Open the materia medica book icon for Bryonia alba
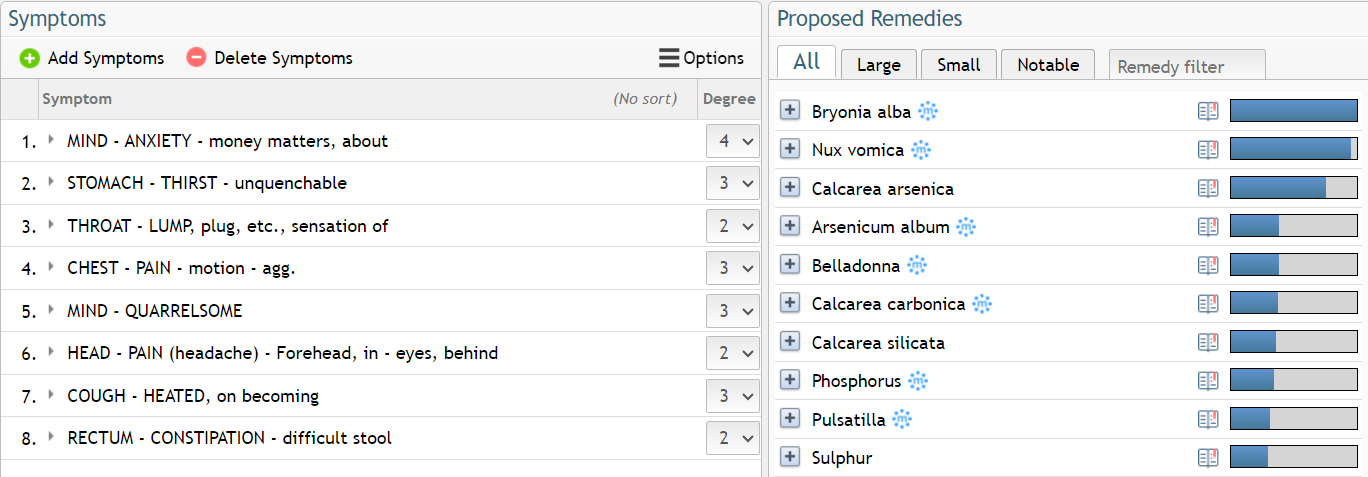This screenshot has height=477, width=1368. (x=1208, y=111)
